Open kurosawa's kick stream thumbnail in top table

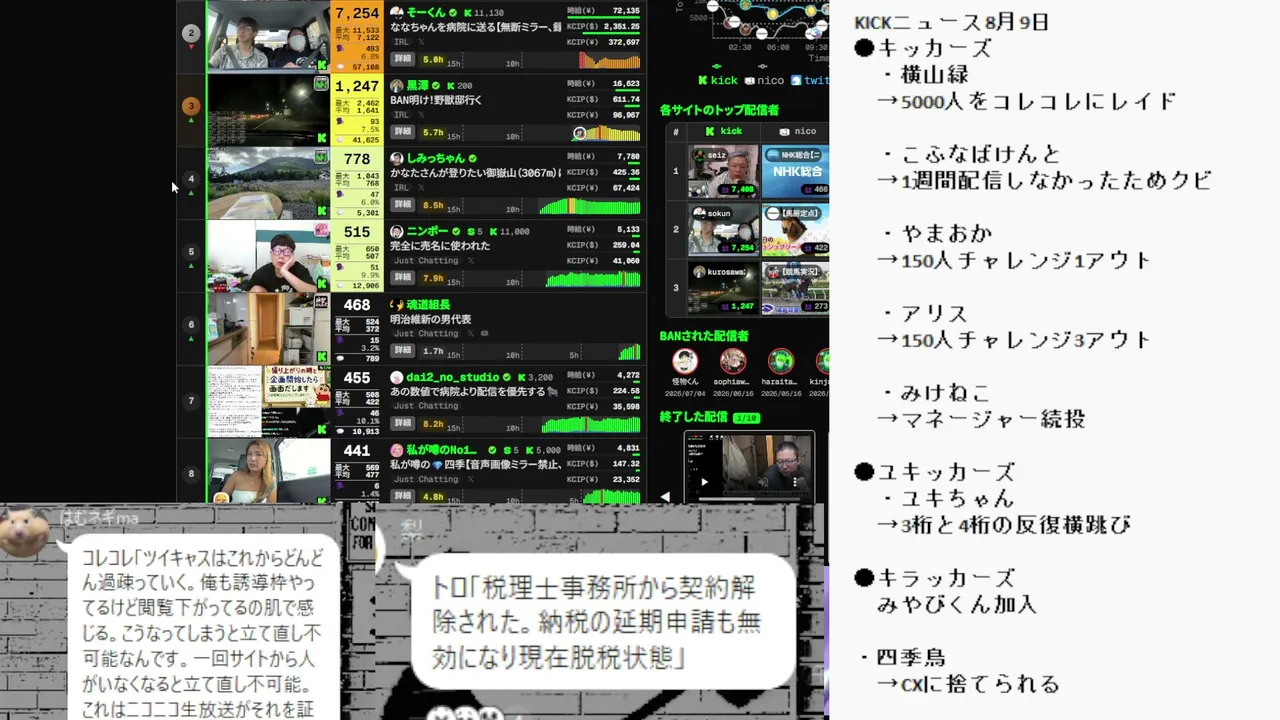(723, 287)
